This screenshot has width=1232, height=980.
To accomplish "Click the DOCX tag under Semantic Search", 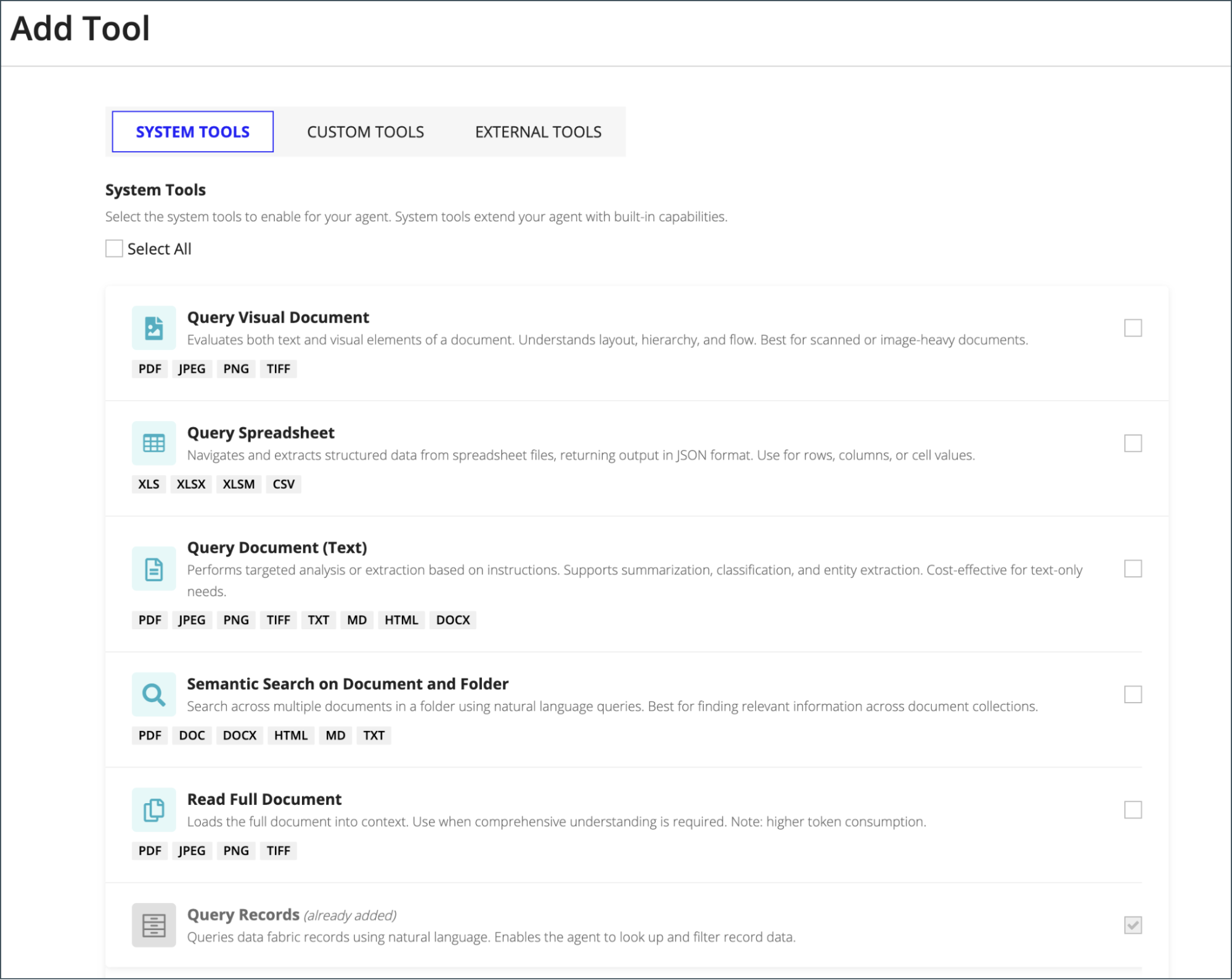I will (240, 735).
